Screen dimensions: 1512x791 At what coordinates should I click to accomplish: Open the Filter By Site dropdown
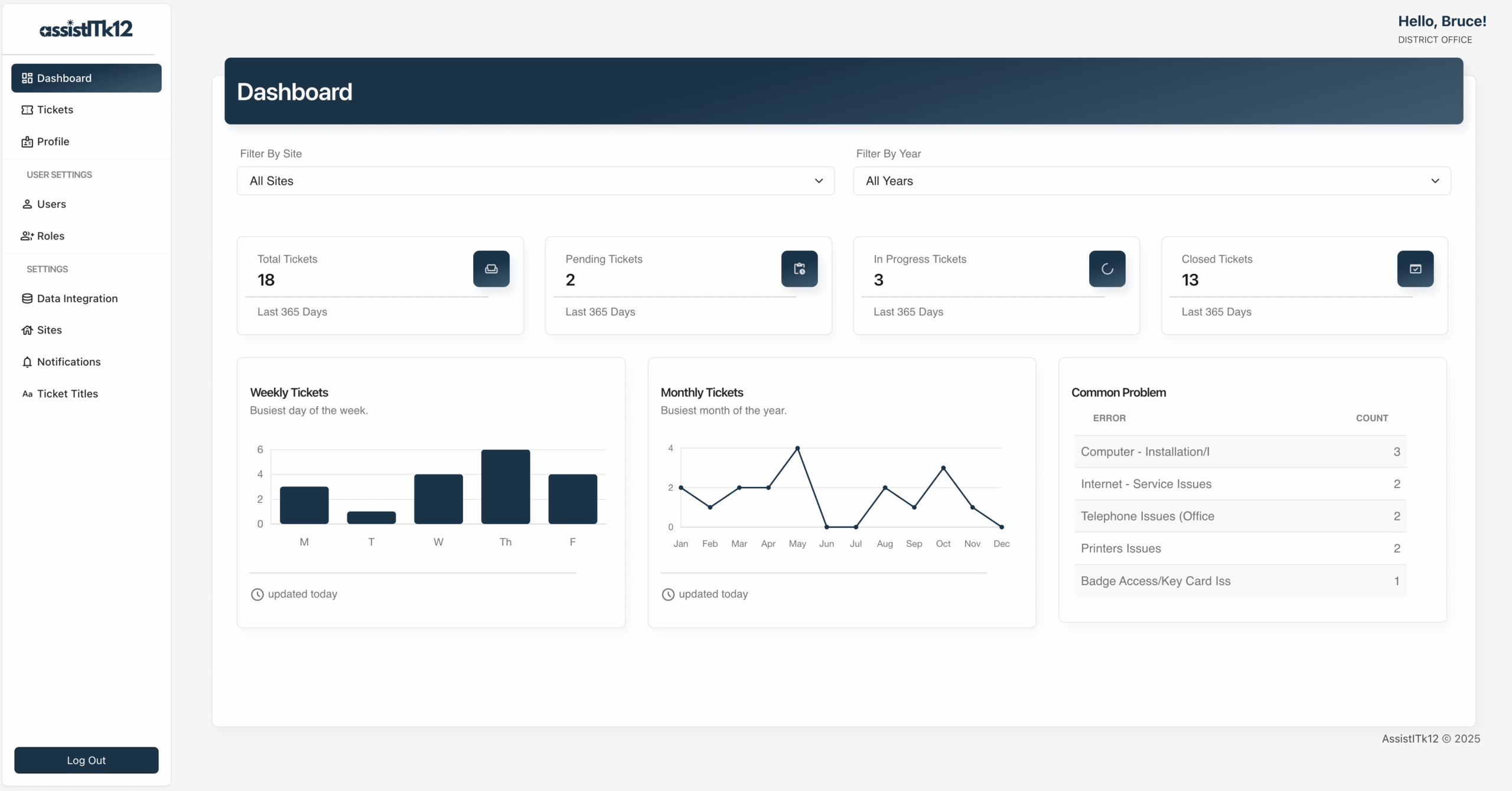[535, 181]
